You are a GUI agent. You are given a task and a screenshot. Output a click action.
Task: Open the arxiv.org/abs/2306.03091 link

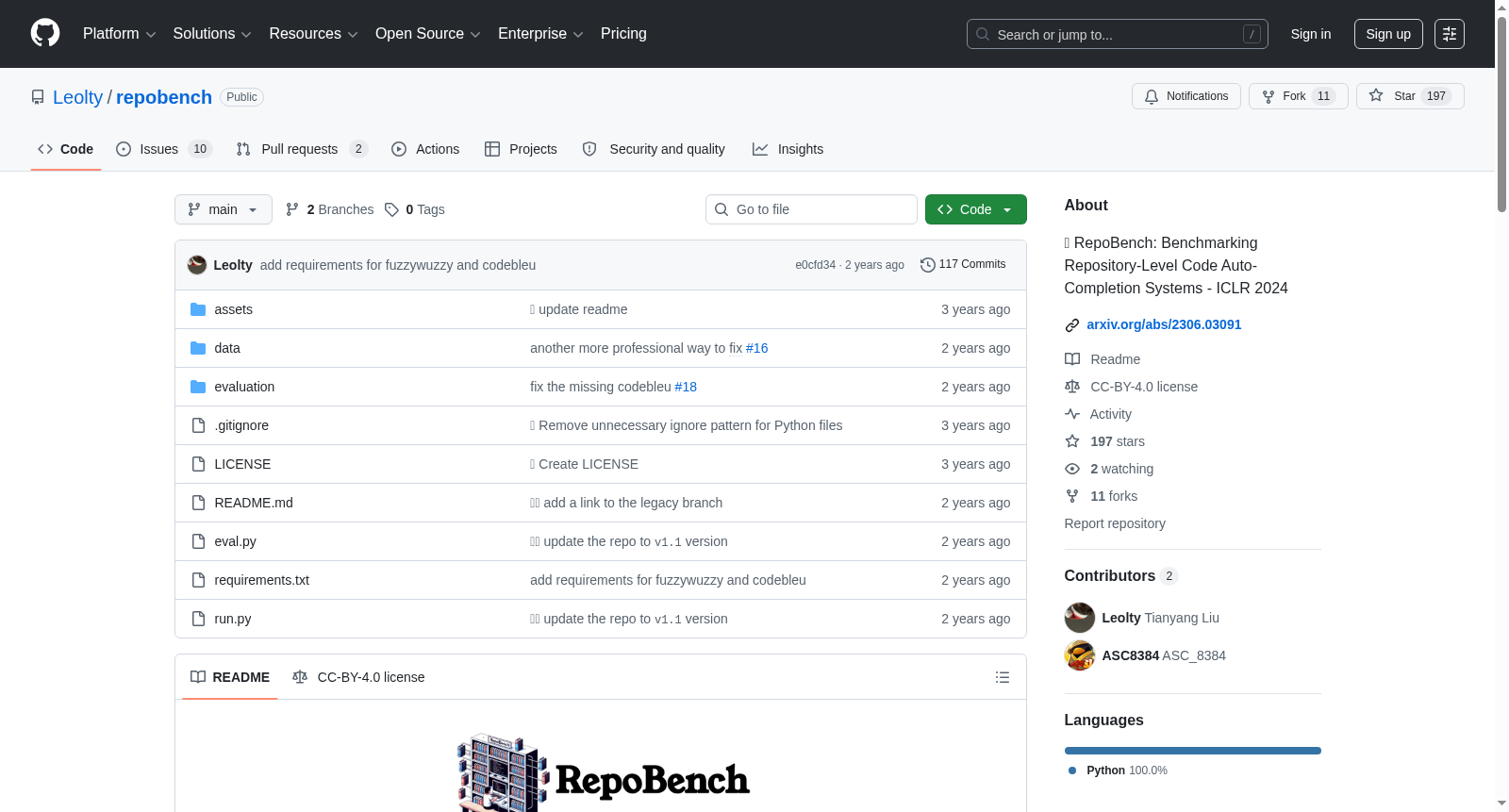coord(1164,324)
